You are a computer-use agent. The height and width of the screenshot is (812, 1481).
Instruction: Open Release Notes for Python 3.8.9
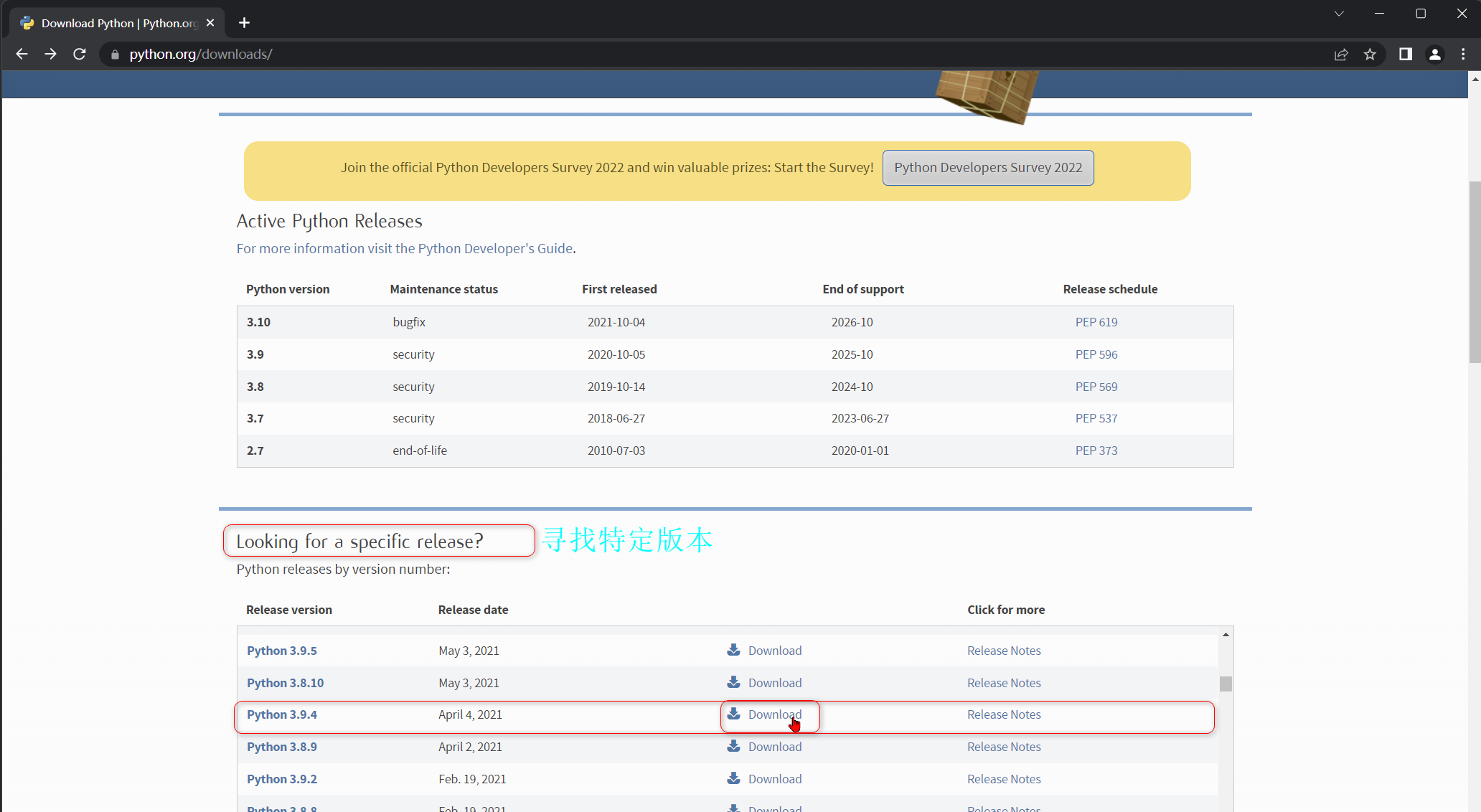[x=1004, y=747]
